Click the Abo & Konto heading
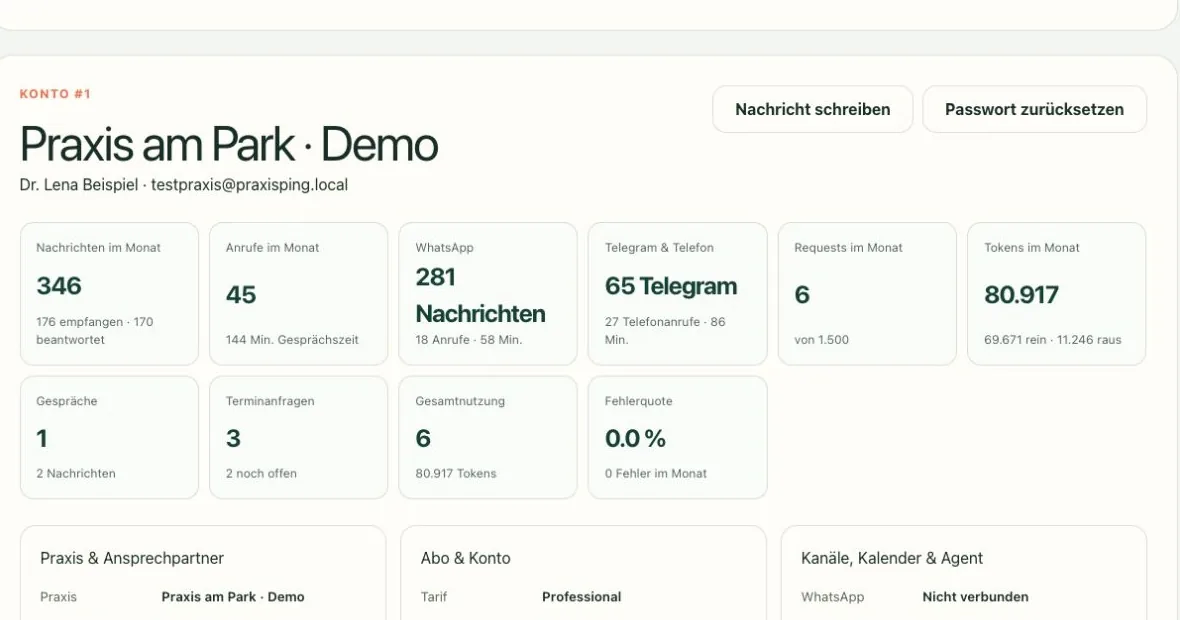This screenshot has height=620, width=1180. (x=466, y=558)
